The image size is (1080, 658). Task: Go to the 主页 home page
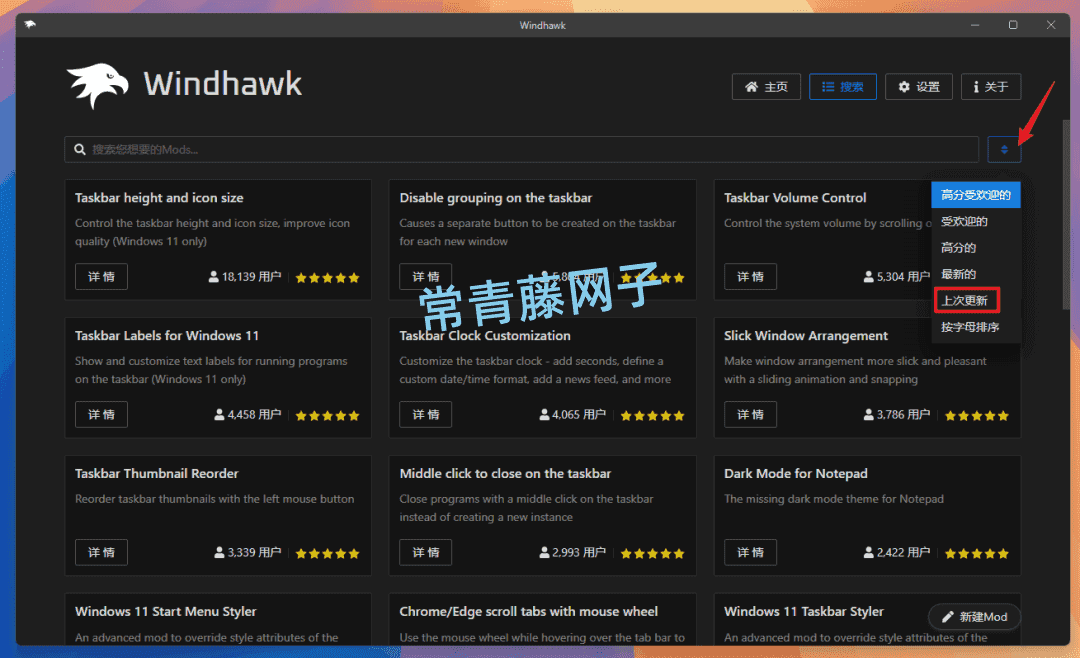click(x=766, y=87)
